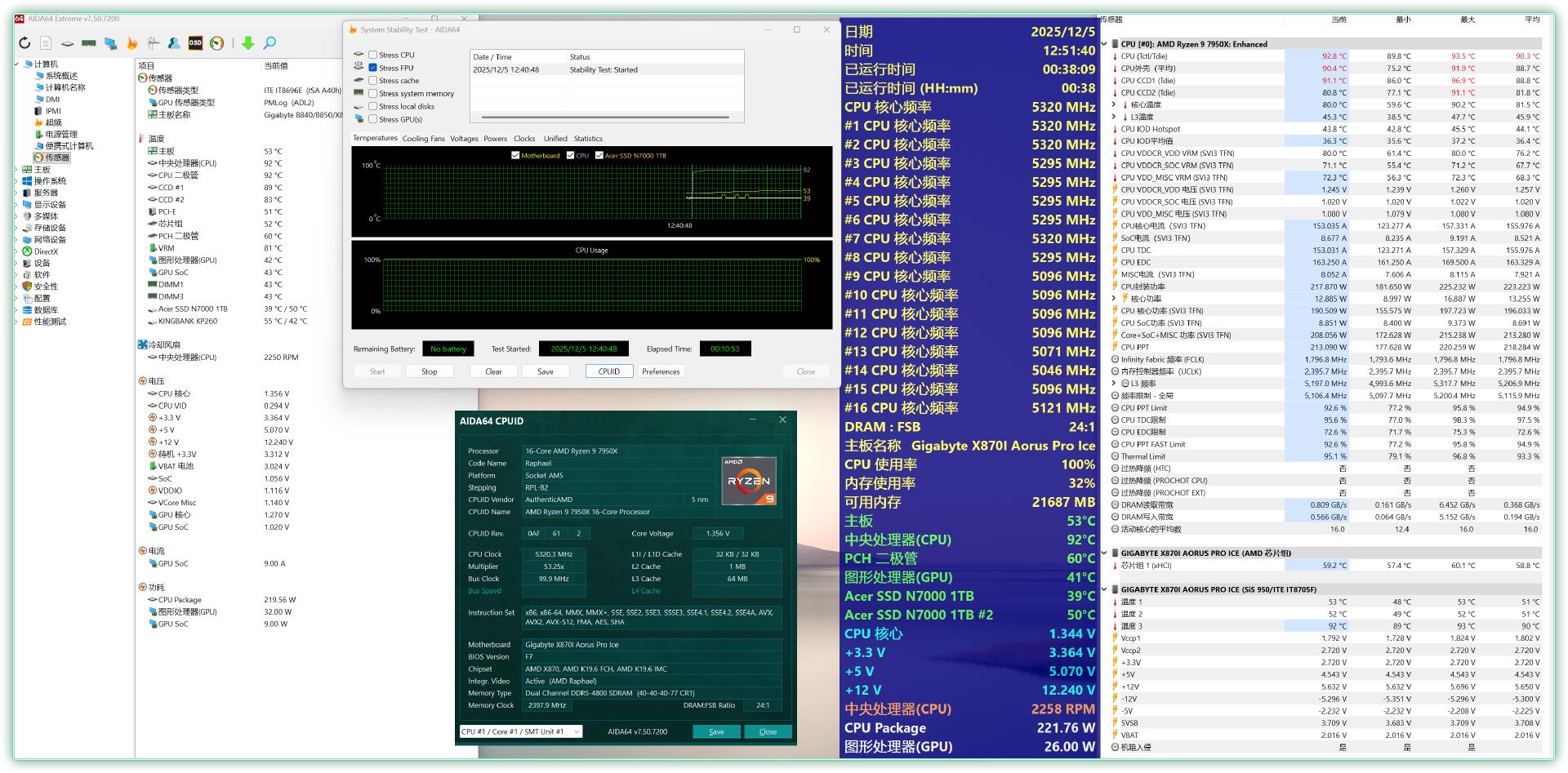The image size is (1568, 773).
Task: Click the green download arrow update icon
Action: [248, 43]
